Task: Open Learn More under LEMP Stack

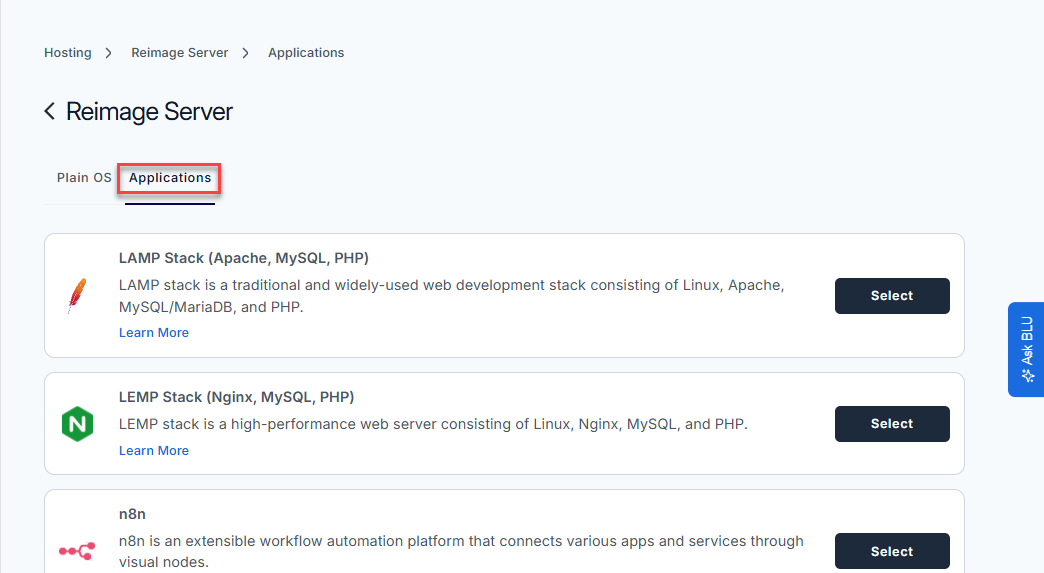Action: pos(154,451)
